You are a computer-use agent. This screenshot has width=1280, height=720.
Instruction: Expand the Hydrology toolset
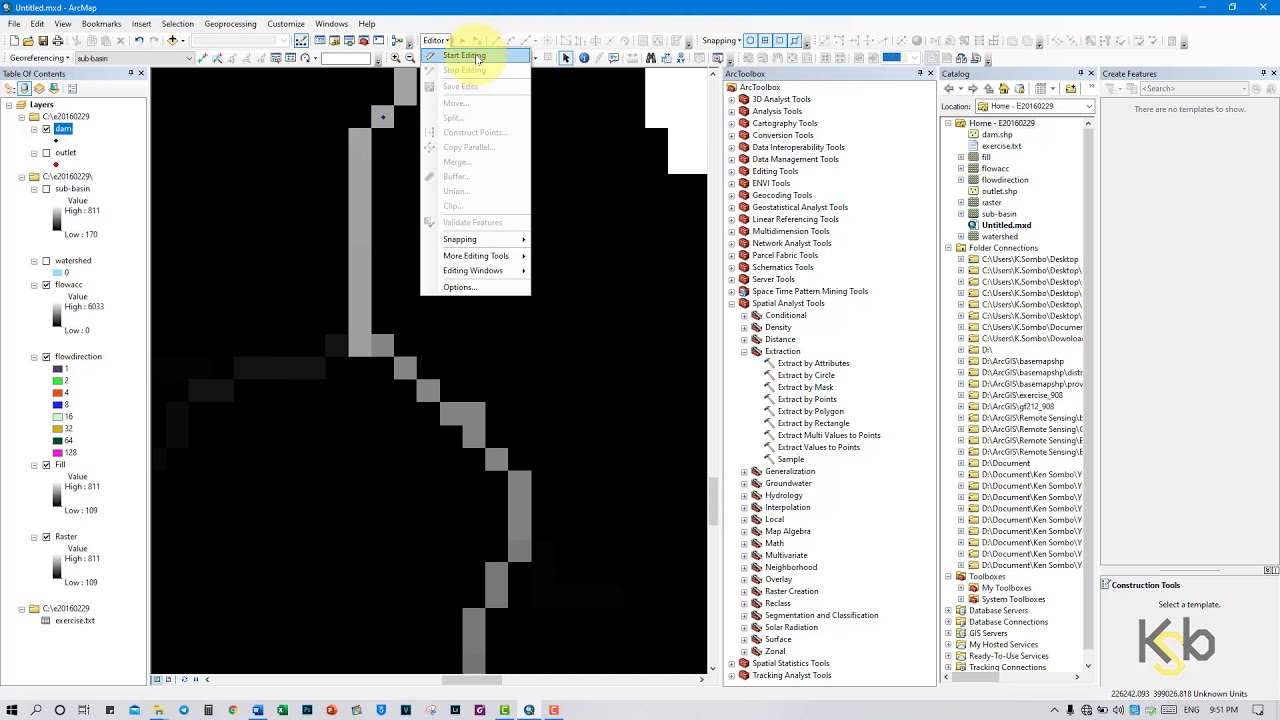click(744, 496)
